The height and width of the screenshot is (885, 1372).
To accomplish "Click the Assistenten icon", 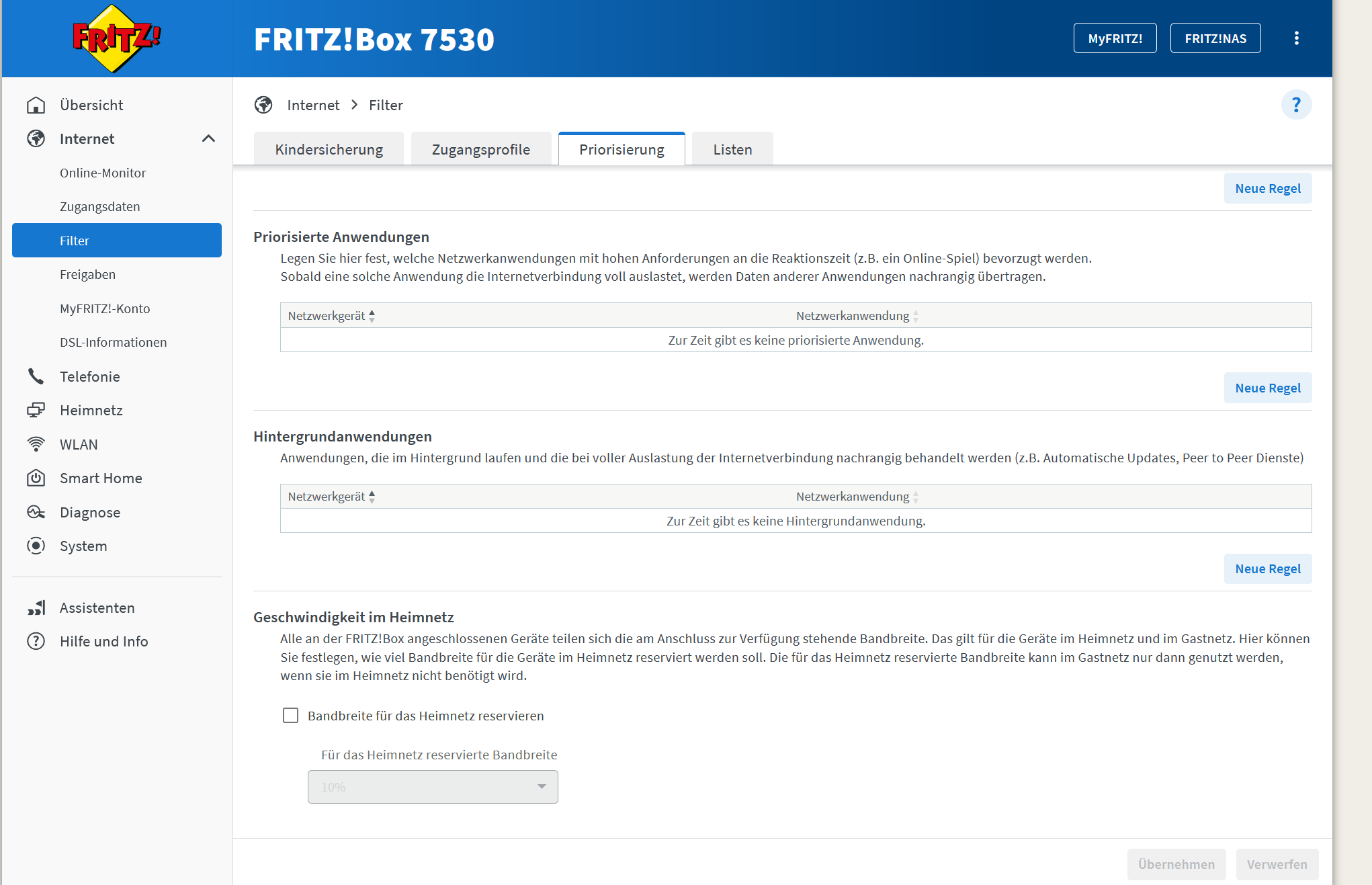I will [36, 607].
